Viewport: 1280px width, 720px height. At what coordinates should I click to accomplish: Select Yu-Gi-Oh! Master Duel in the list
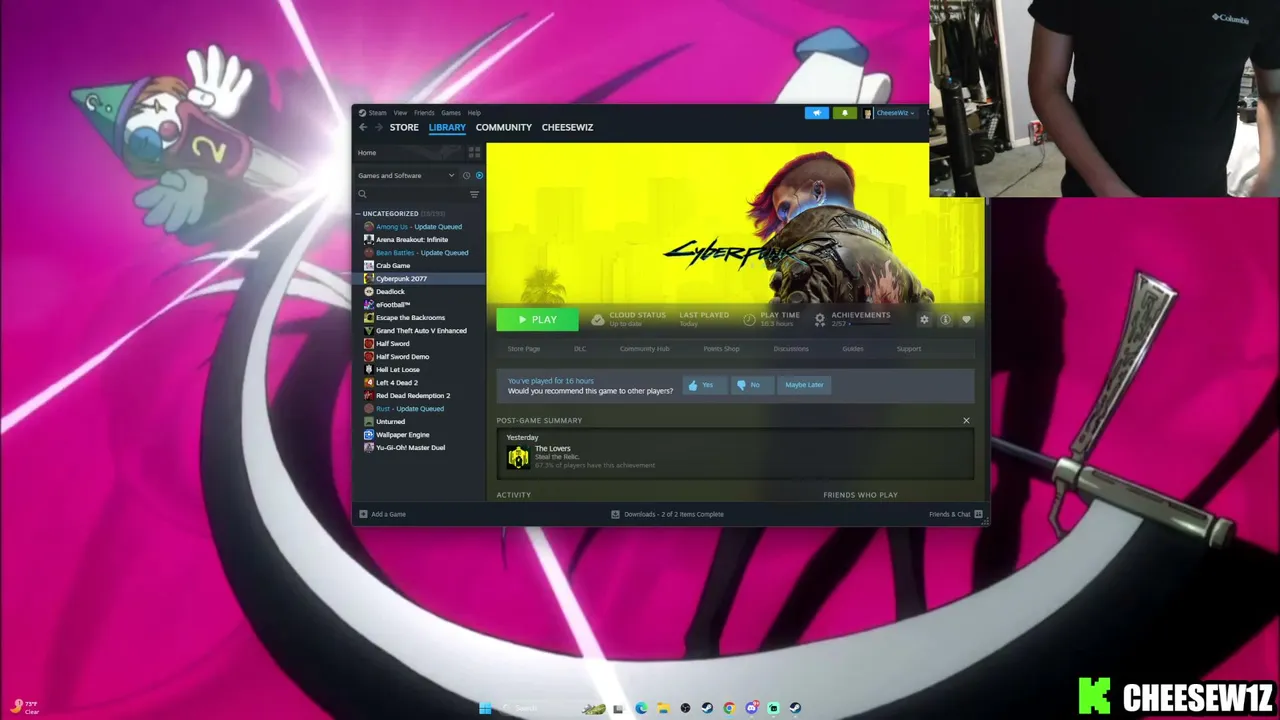pyautogui.click(x=420, y=448)
